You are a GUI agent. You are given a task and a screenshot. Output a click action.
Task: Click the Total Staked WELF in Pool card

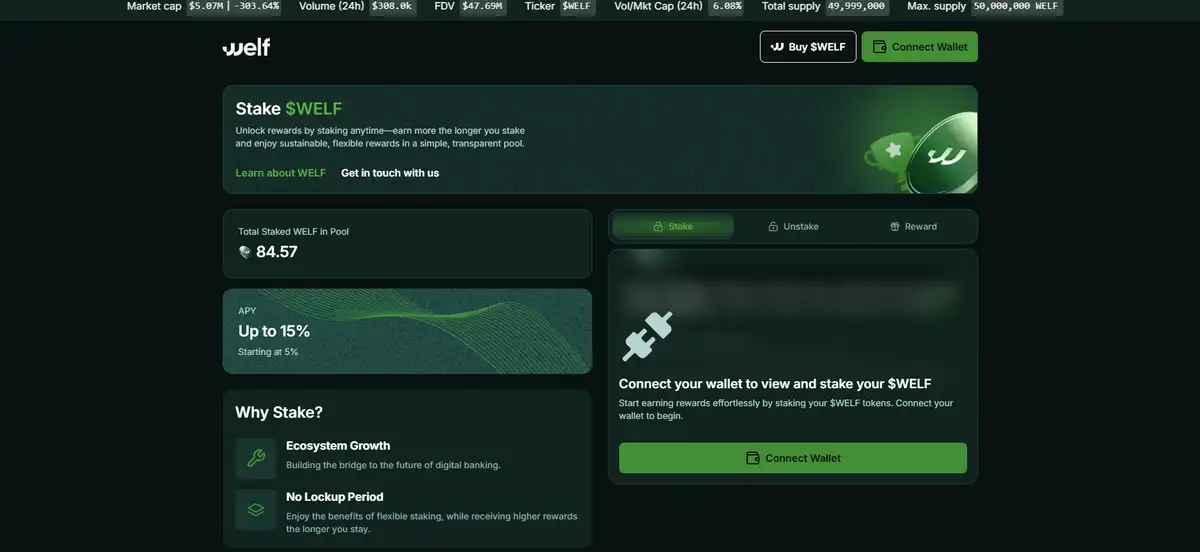coord(407,243)
